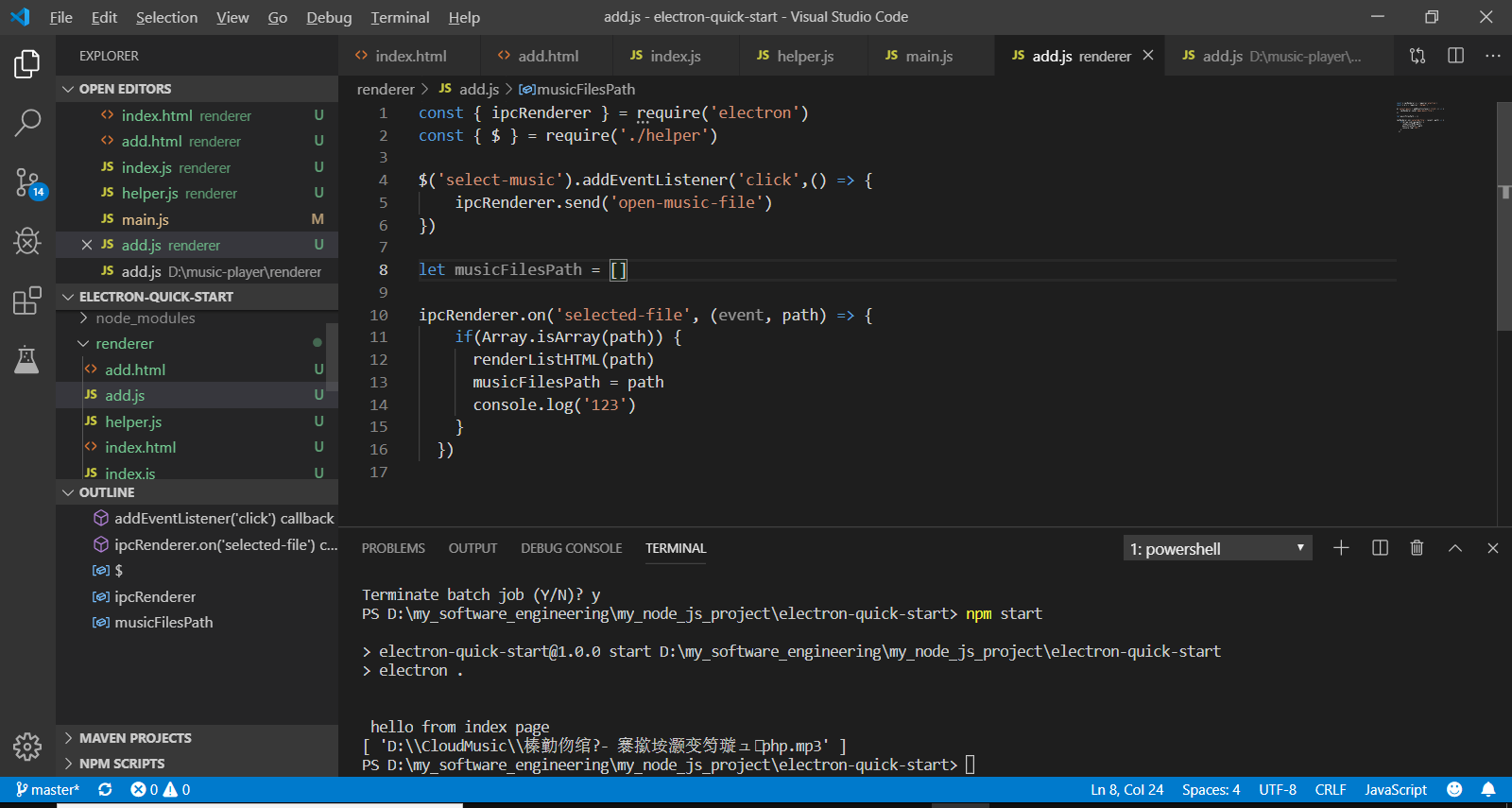The height and width of the screenshot is (808, 1512).
Task: Change UTF-8 file encoding
Action: 1278,789
